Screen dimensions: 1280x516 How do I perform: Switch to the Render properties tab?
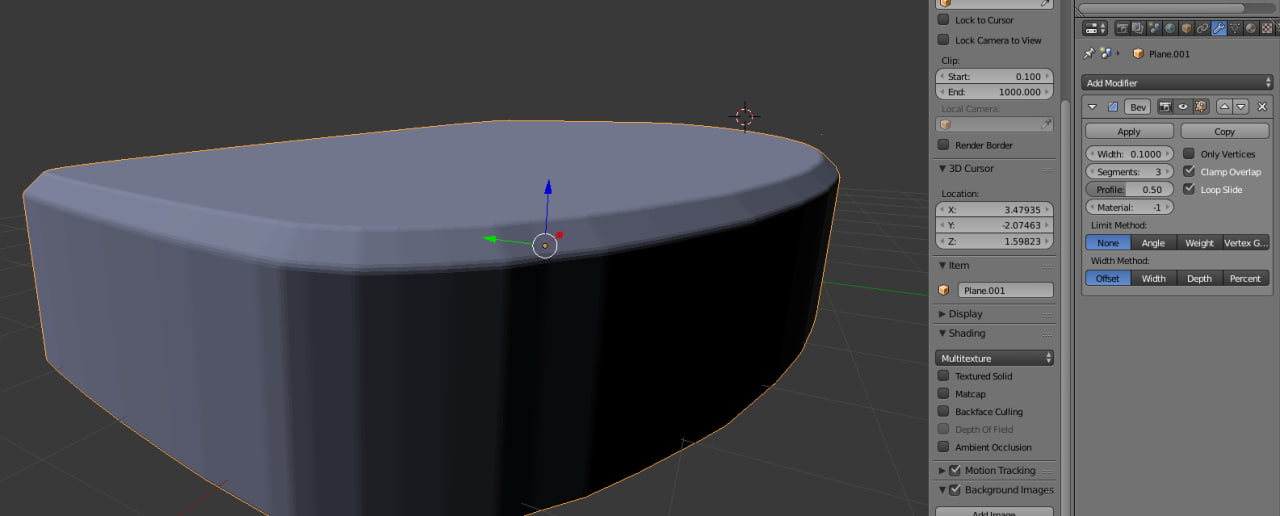click(x=1122, y=28)
